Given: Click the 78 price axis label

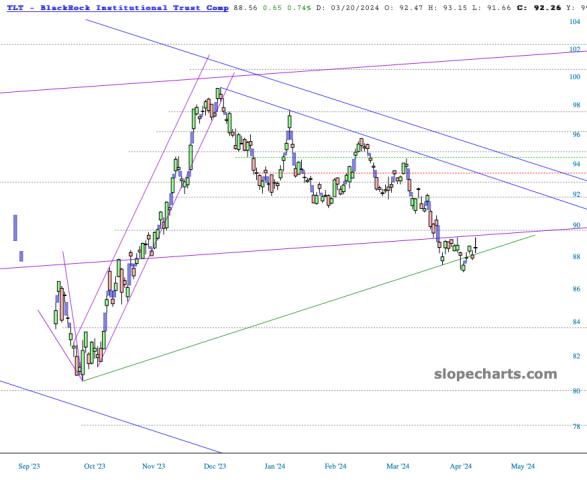Looking at the screenshot, I should tap(576, 426).
